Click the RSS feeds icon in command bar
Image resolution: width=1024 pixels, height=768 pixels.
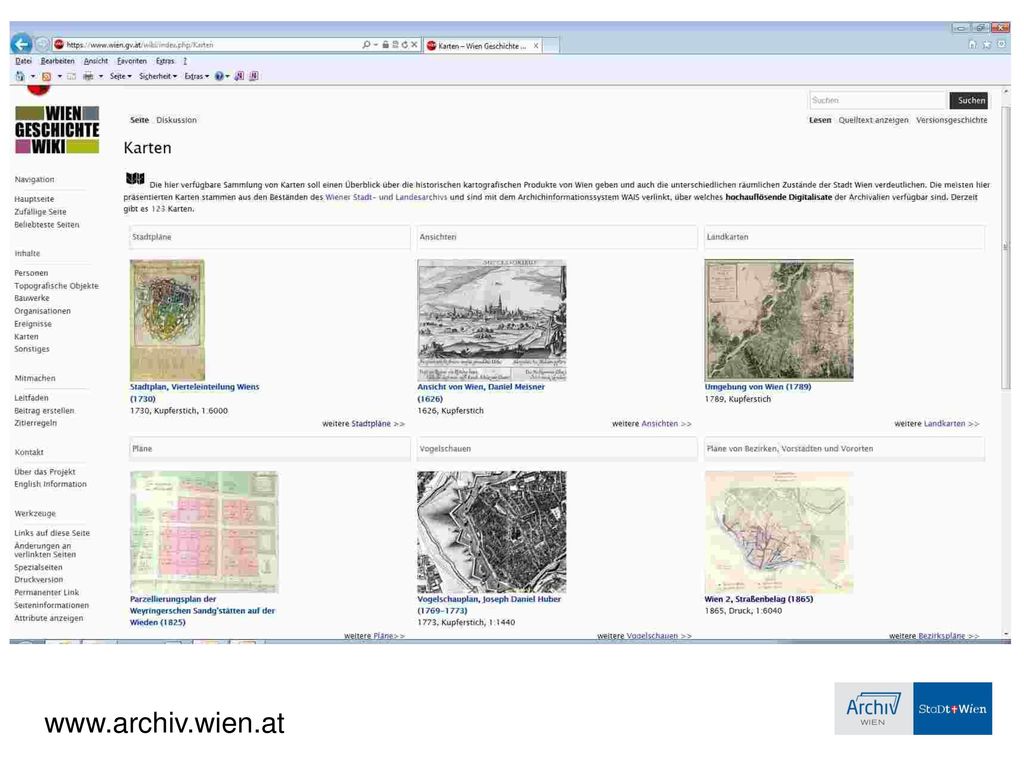46,76
